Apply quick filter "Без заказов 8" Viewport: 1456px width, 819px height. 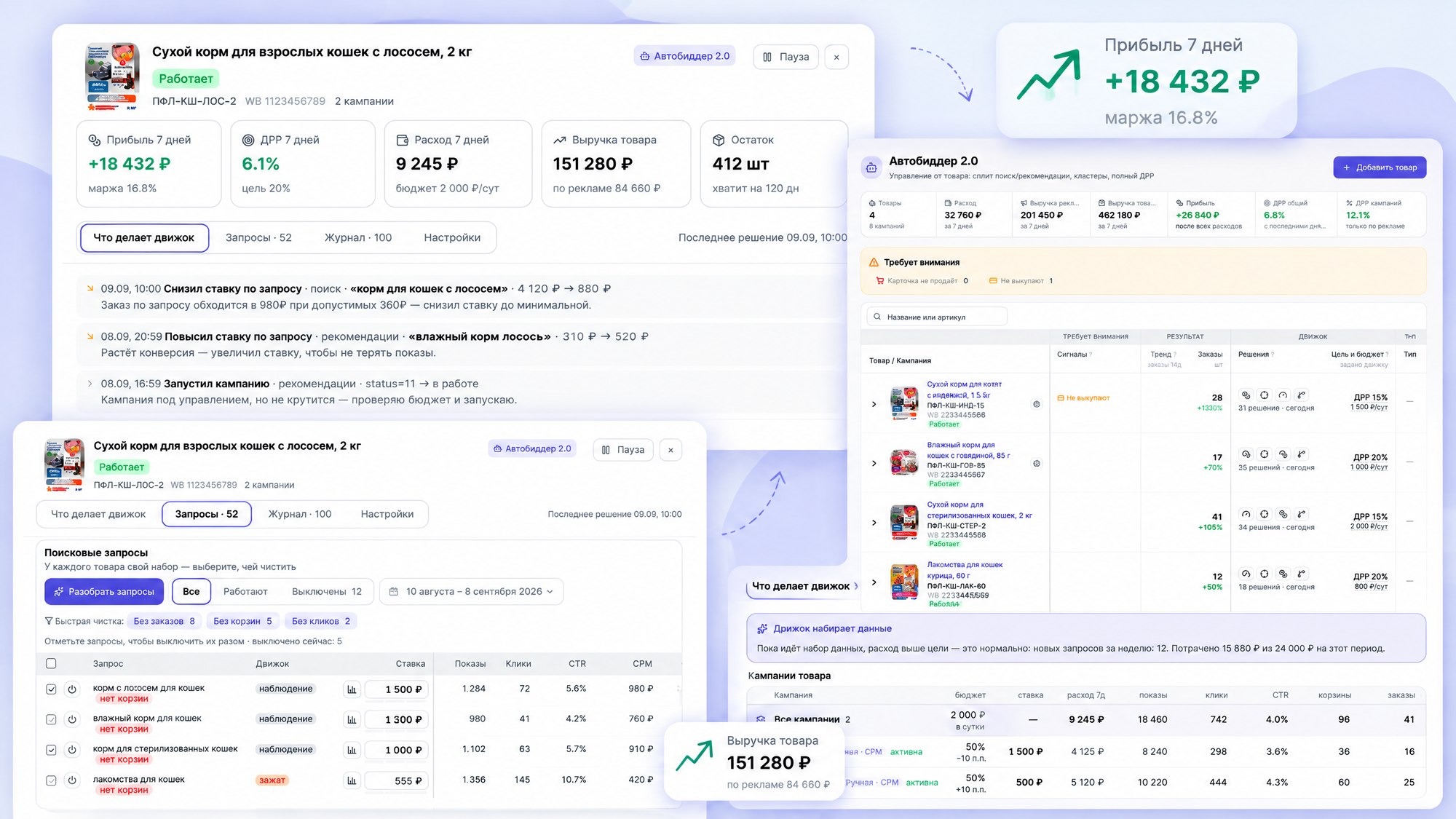point(165,621)
